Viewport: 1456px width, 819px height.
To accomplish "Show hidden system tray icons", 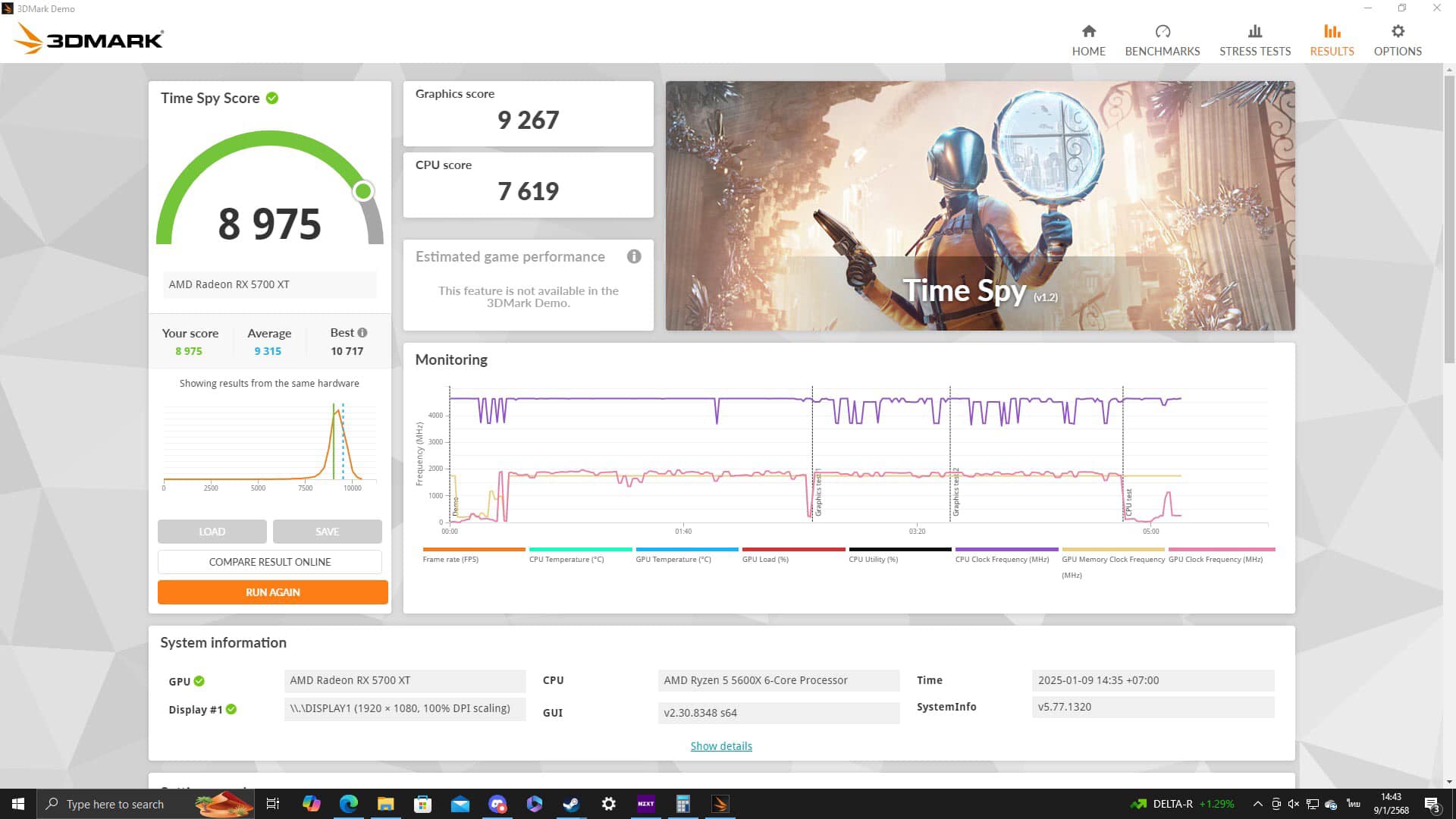I will click(1257, 804).
